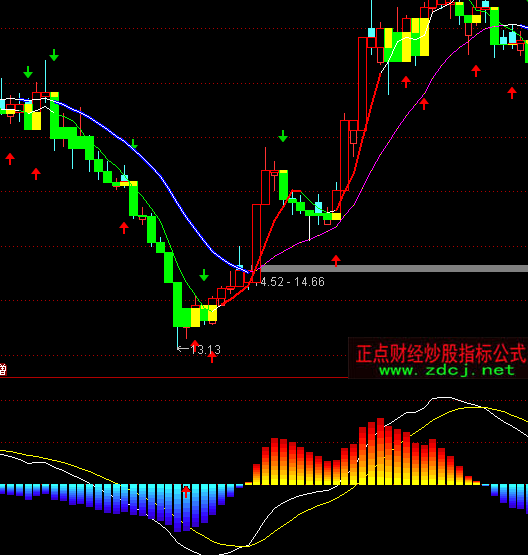
Task: Click the 13.13 low price label
Action: click(x=205, y=350)
